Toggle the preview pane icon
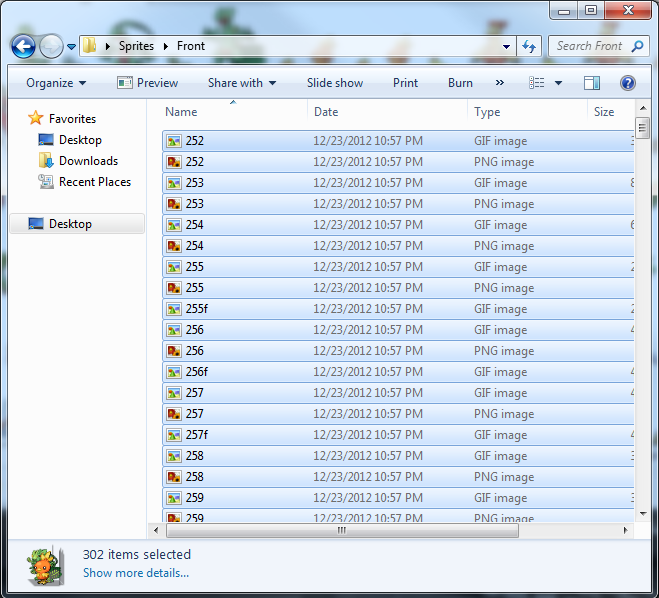 click(x=592, y=83)
